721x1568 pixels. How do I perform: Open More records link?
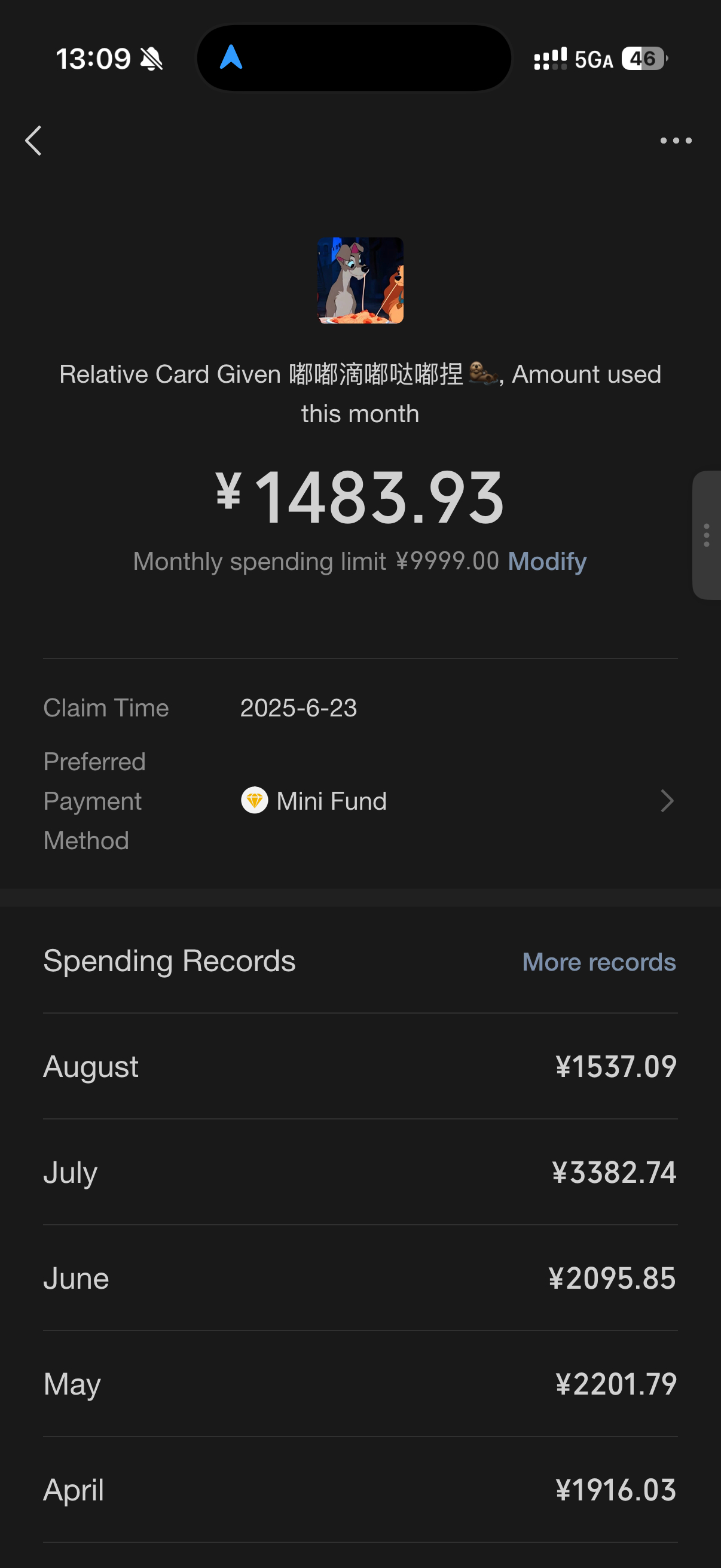(598, 962)
